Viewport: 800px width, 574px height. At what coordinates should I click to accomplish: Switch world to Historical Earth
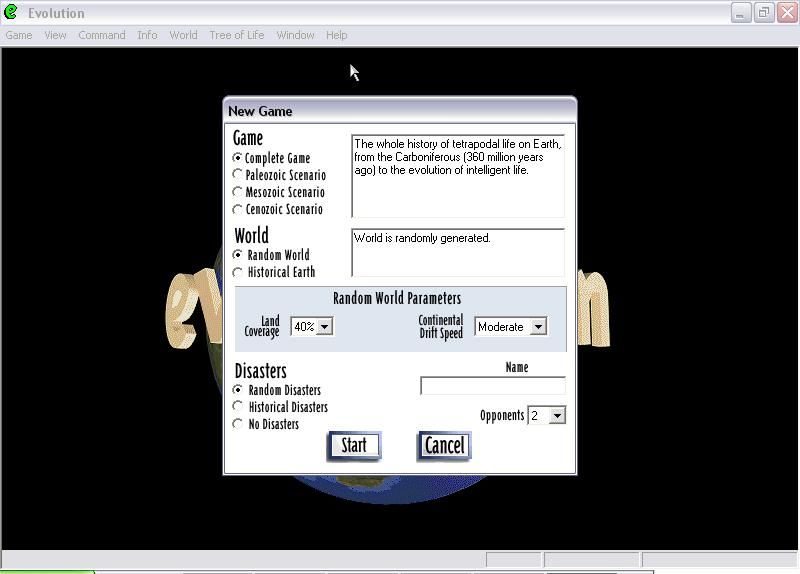[238, 272]
